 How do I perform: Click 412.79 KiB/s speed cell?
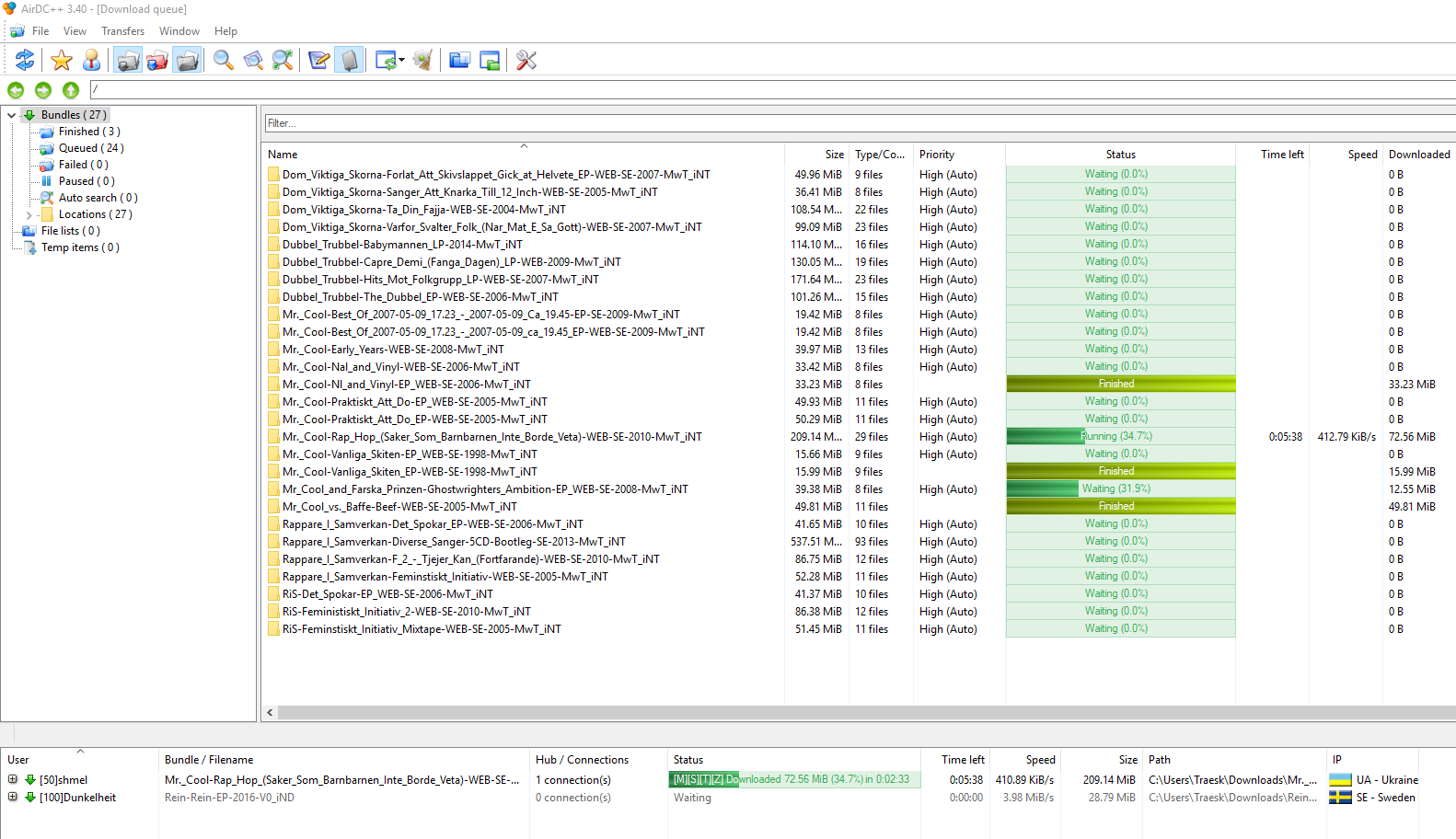pyautogui.click(x=1346, y=437)
